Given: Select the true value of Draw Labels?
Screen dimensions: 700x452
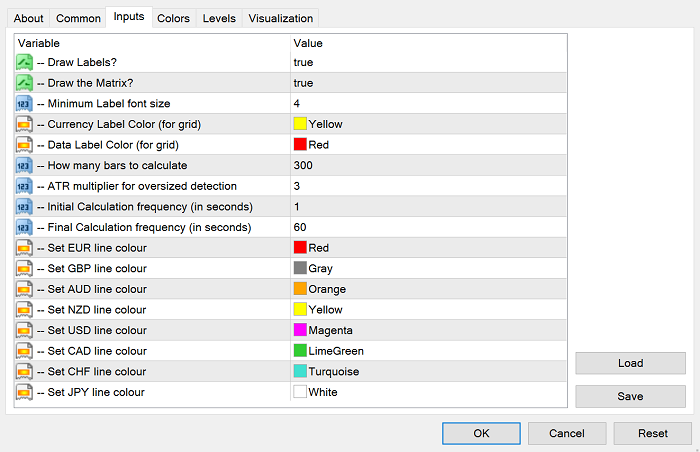Looking at the screenshot, I should coord(303,63).
